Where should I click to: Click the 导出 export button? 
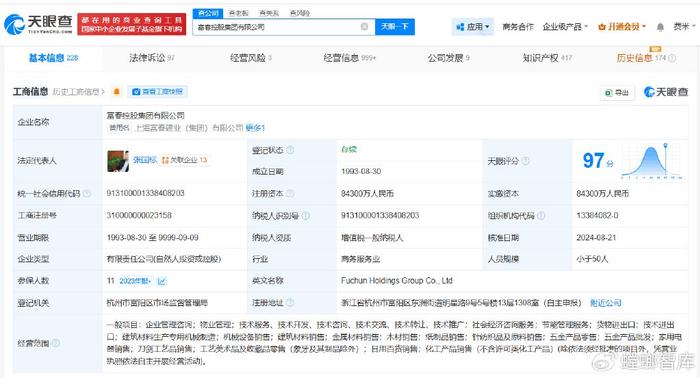click(617, 92)
